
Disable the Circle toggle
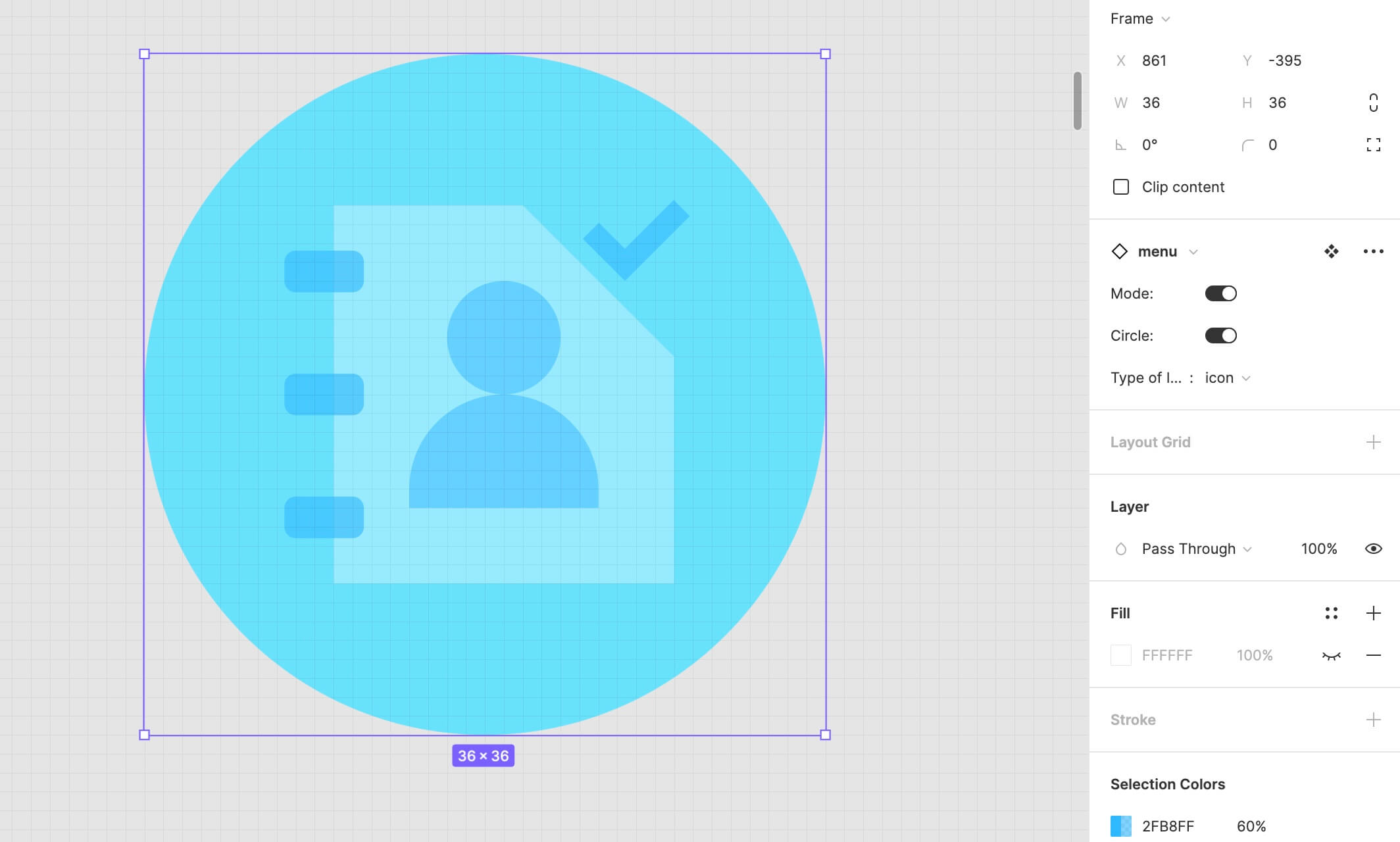coord(1220,335)
